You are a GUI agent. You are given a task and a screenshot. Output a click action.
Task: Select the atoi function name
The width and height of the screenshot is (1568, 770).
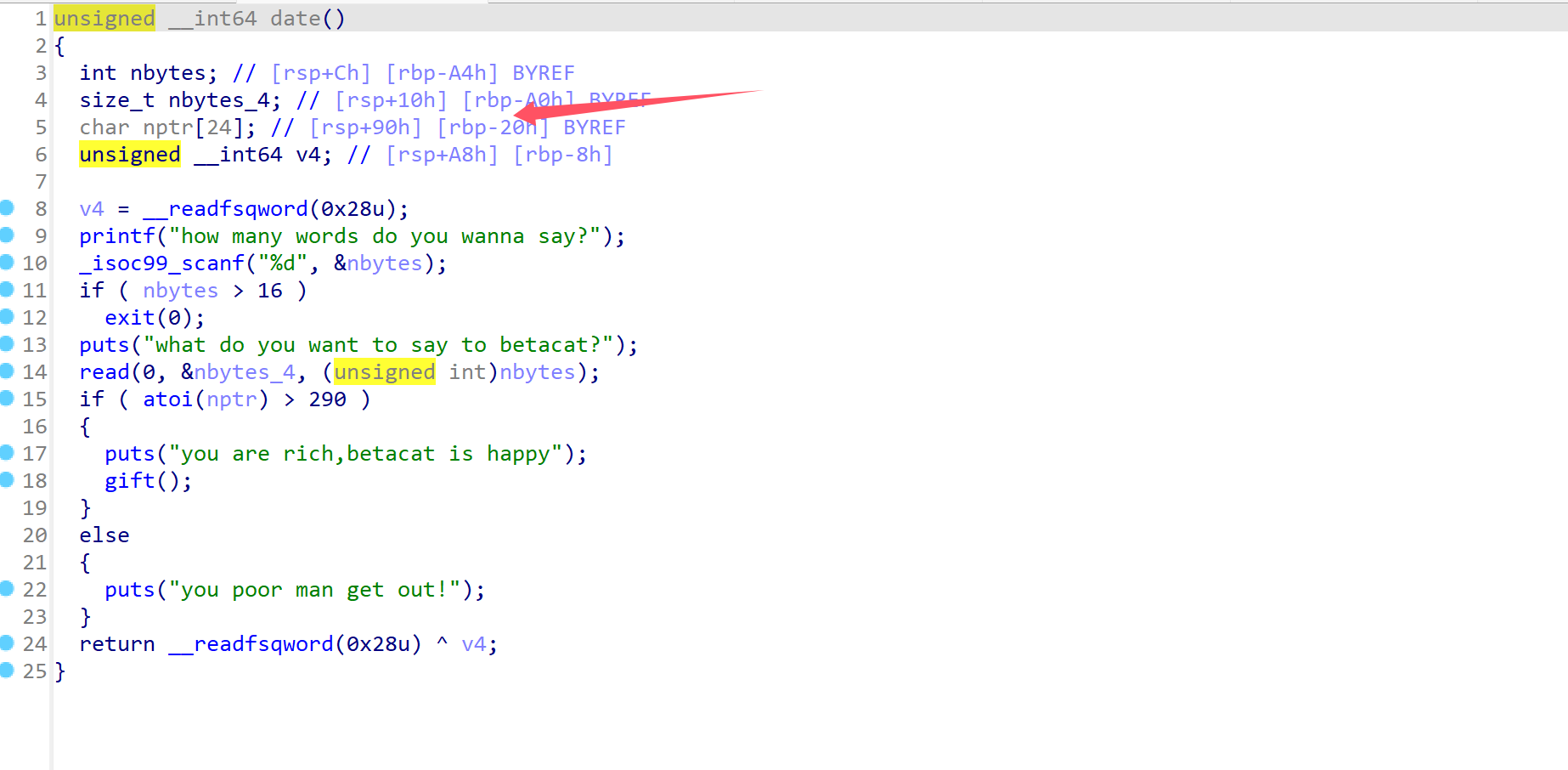coord(167,399)
